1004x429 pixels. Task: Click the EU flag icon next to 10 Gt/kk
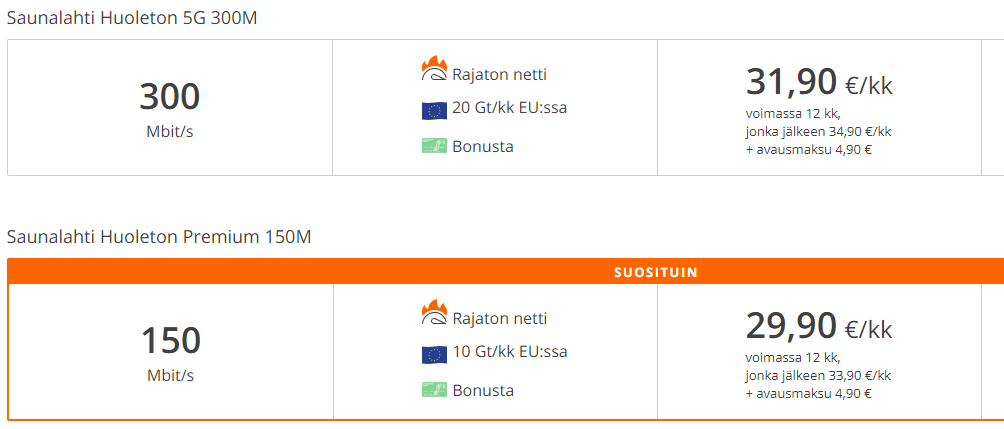click(x=434, y=355)
